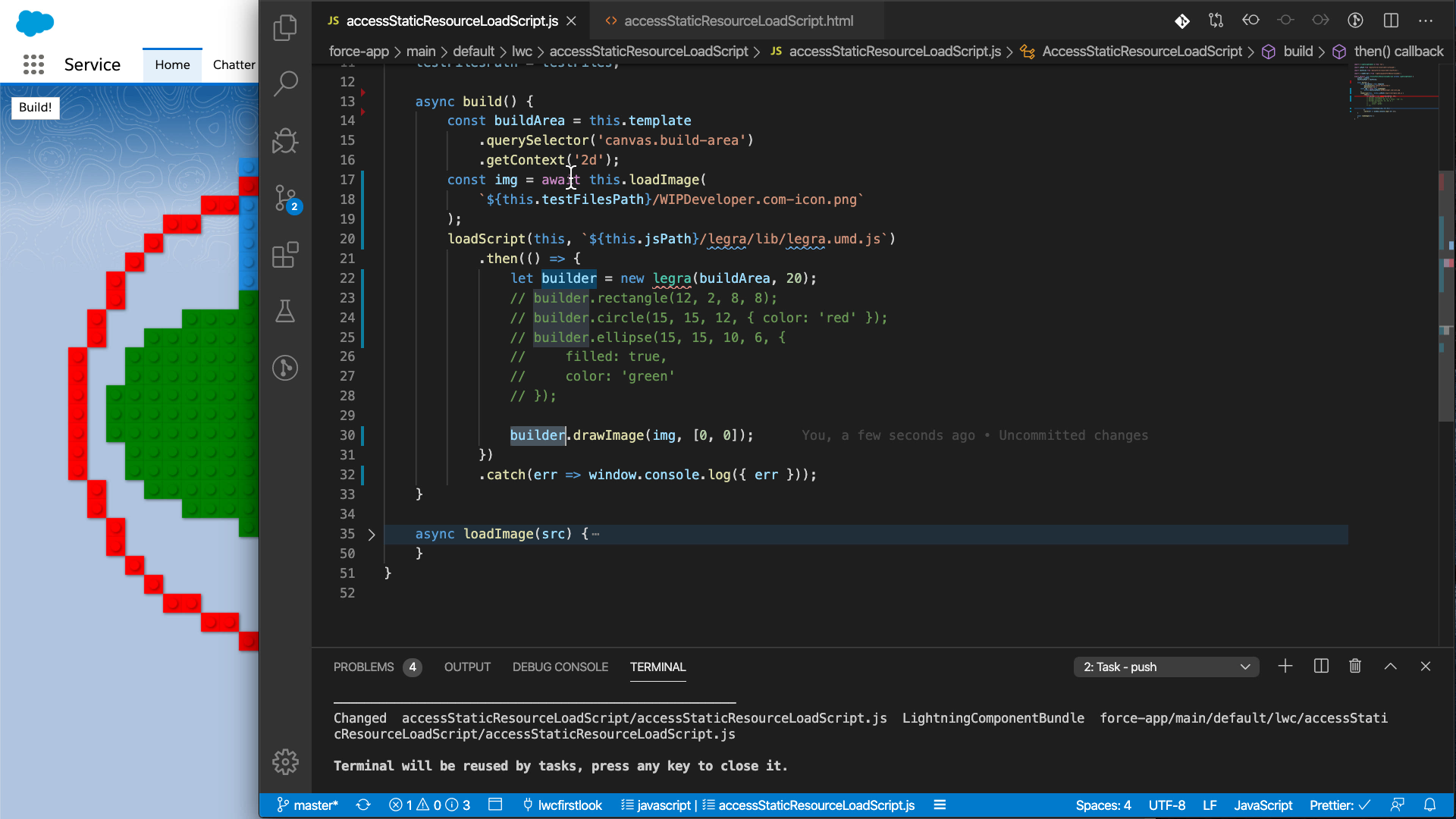1456x819 pixels.
Task: Select DEBUG CONSOLE panel tab
Action: pyautogui.click(x=561, y=667)
